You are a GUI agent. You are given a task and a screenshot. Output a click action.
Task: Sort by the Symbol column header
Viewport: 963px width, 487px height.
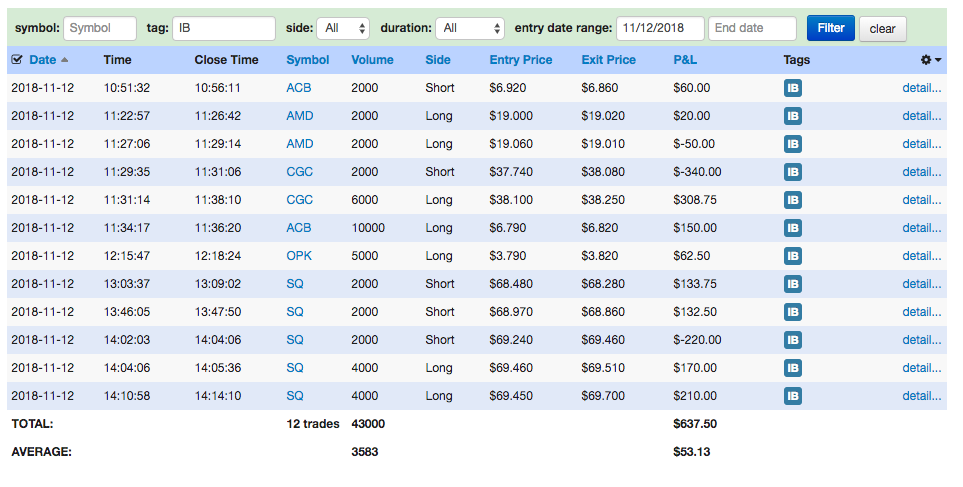coord(308,60)
